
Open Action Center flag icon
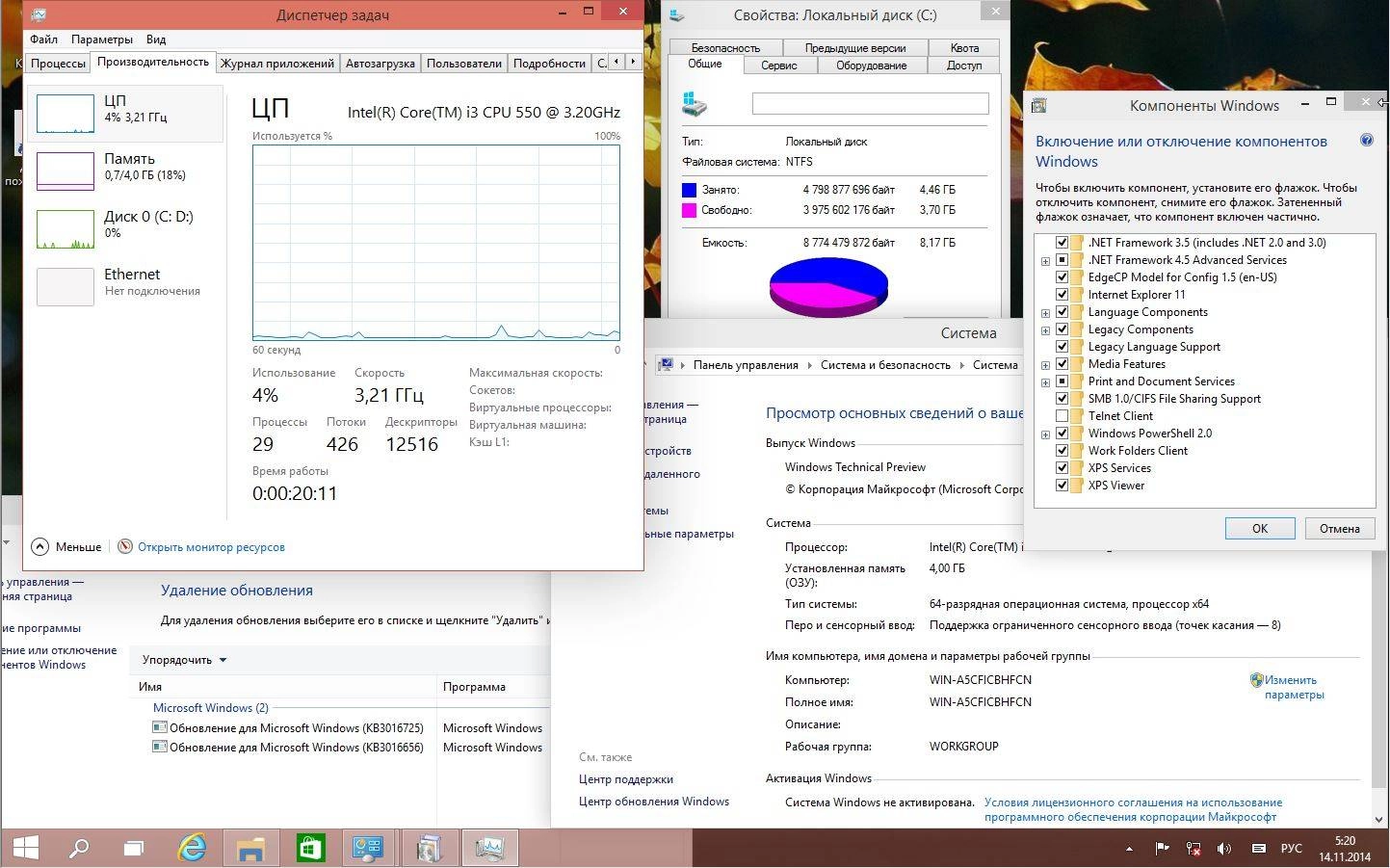tap(1163, 849)
